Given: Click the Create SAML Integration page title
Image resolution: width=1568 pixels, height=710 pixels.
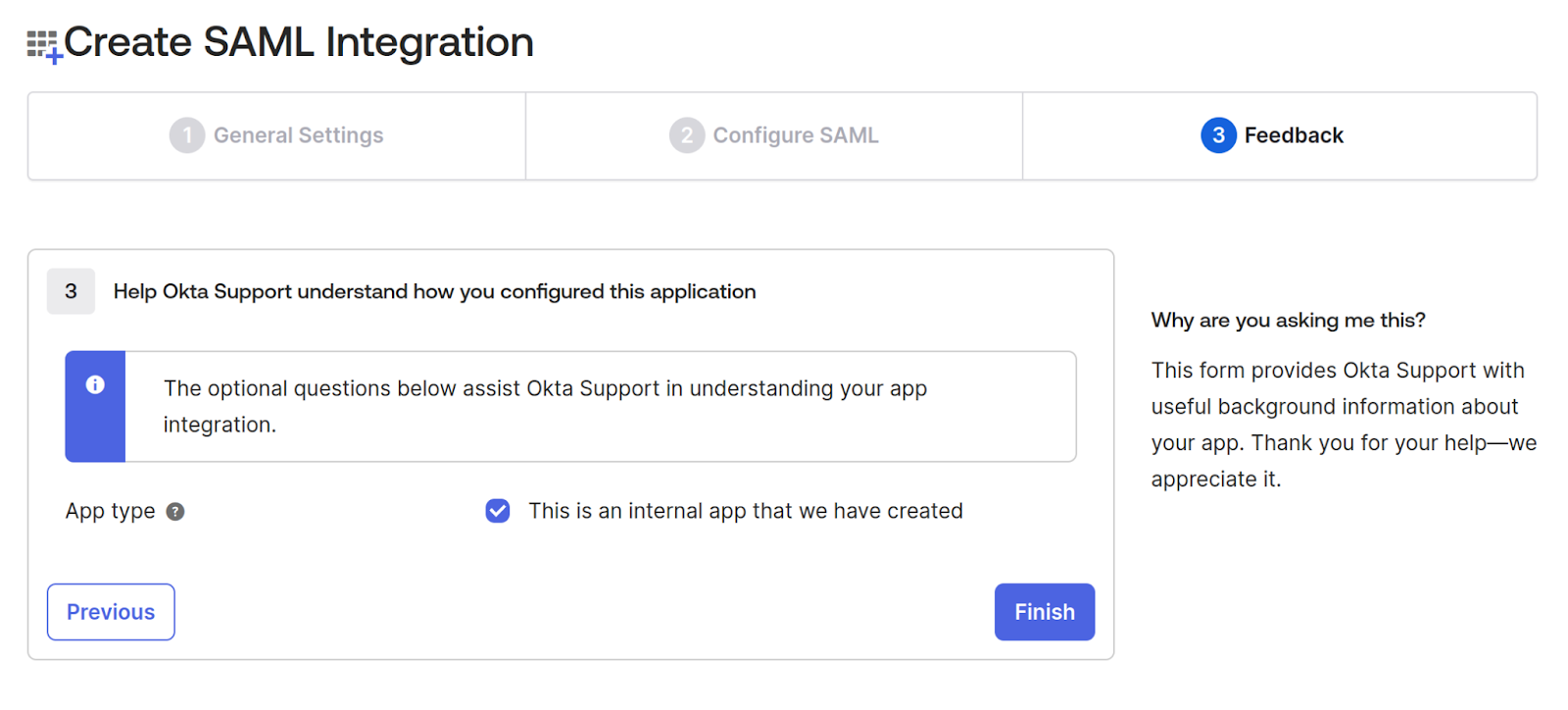Looking at the screenshot, I should click(x=298, y=42).
